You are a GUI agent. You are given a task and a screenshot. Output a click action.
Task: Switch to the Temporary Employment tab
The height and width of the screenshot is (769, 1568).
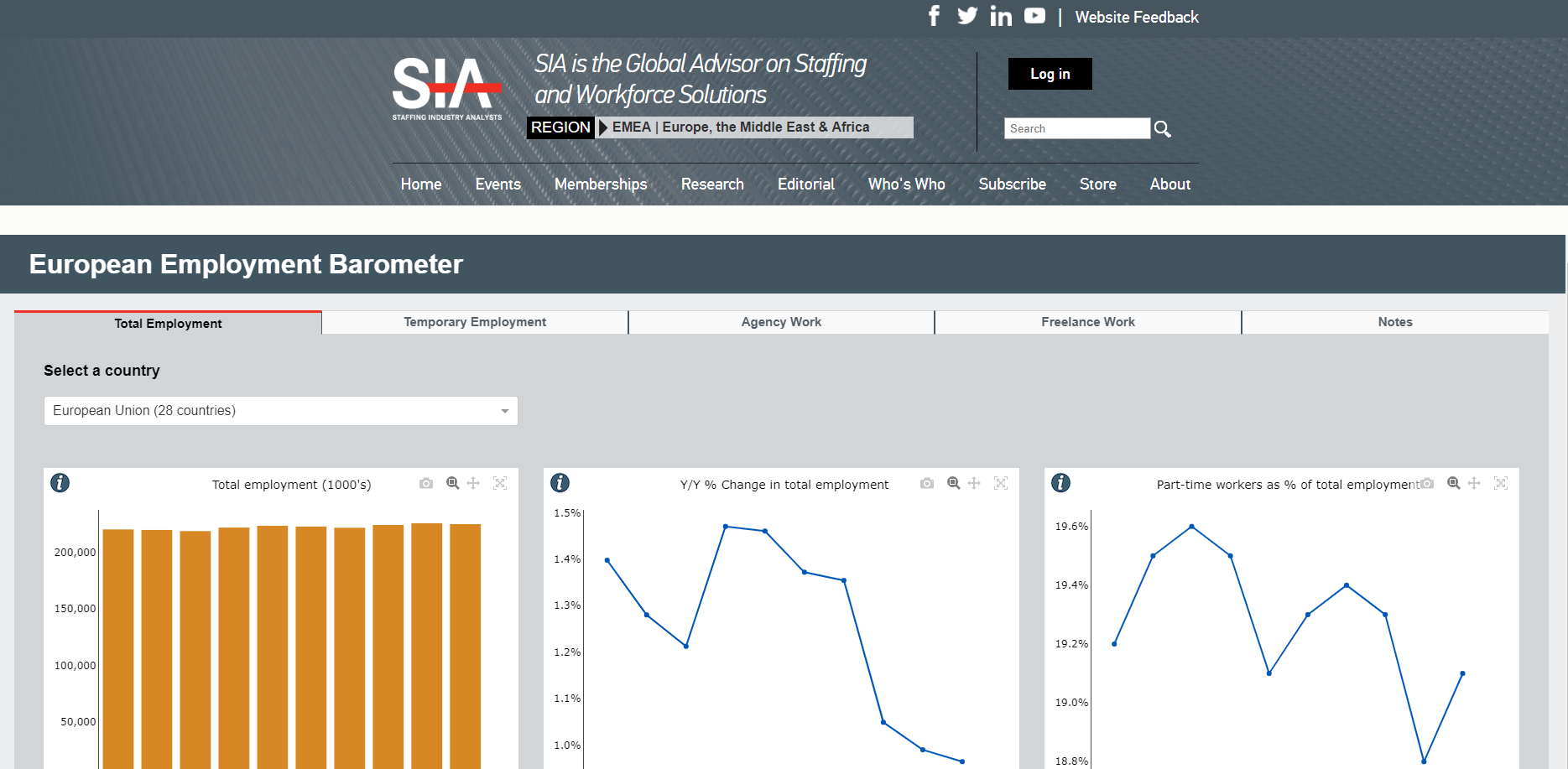pyautogui.click(x=475, y=322)
